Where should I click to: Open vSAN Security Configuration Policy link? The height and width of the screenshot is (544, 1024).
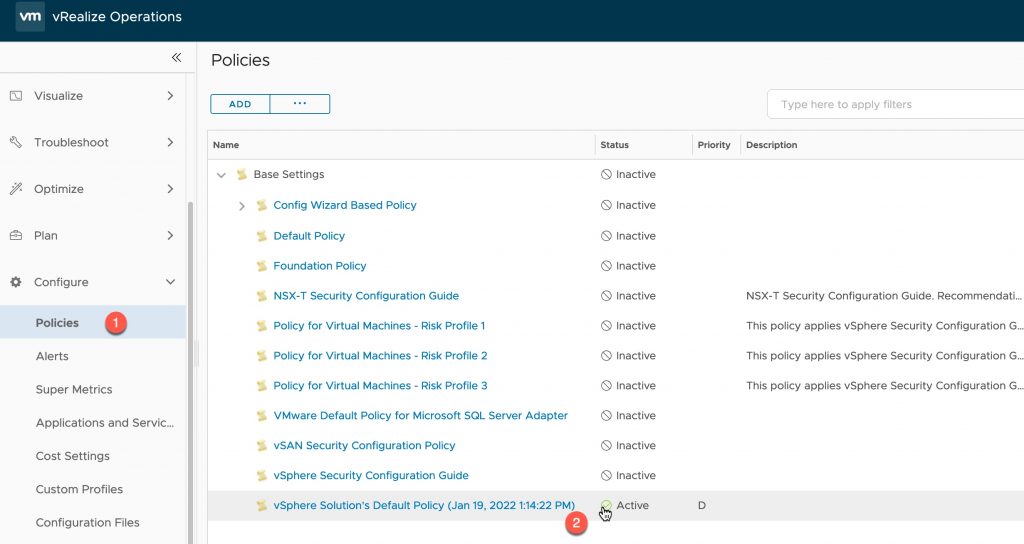364,445
